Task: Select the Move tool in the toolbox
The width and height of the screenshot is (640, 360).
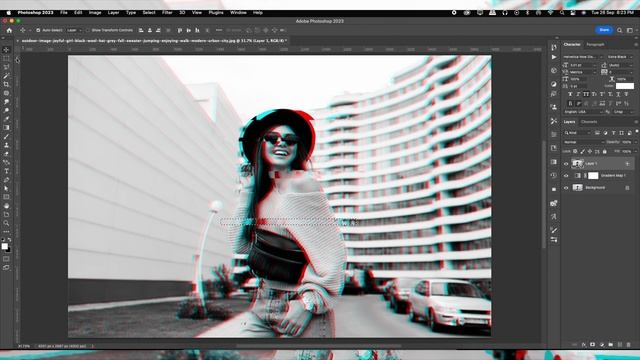Action: click(6, 50)
